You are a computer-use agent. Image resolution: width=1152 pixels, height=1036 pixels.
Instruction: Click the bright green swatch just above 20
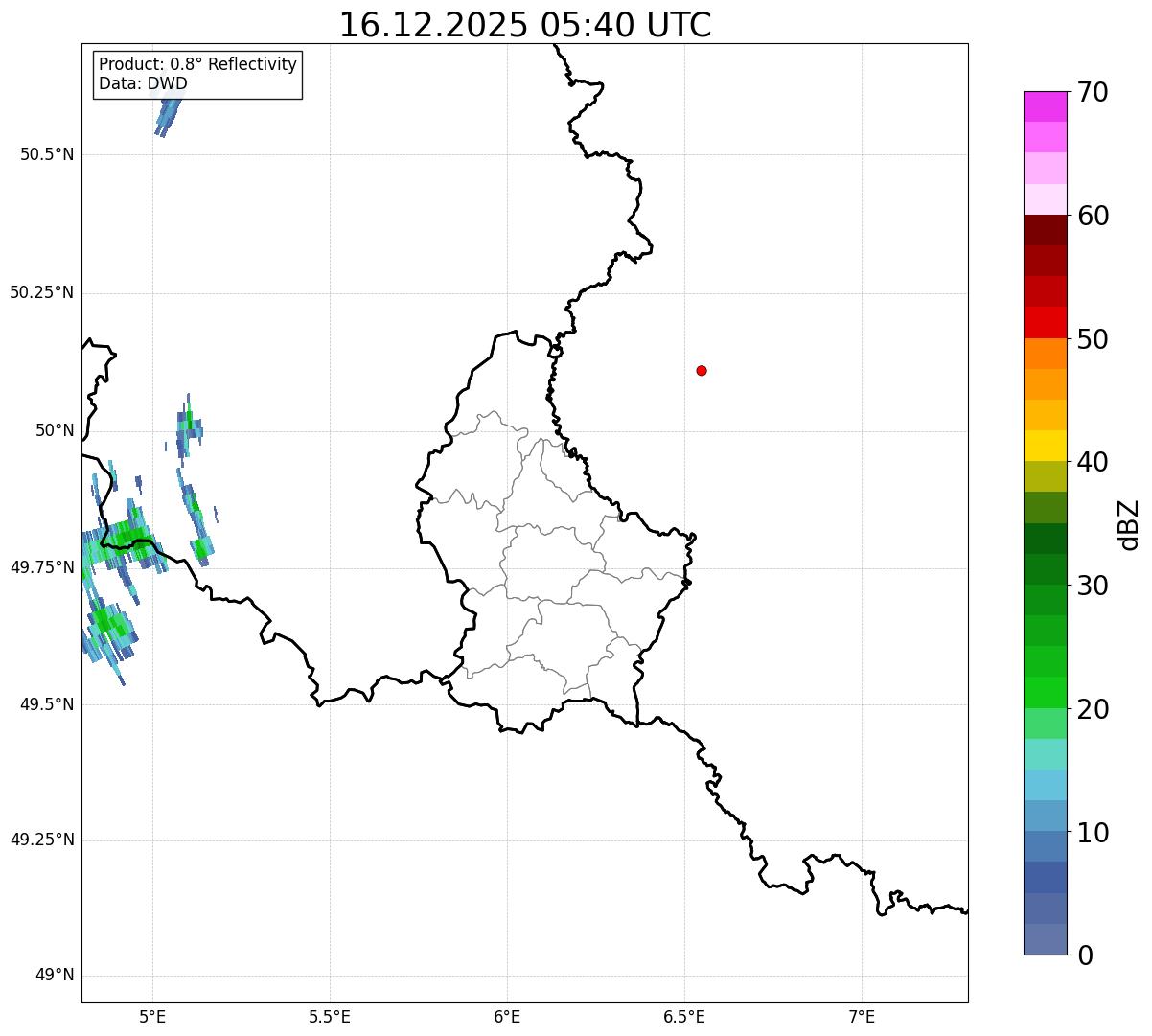[1046, 692]
